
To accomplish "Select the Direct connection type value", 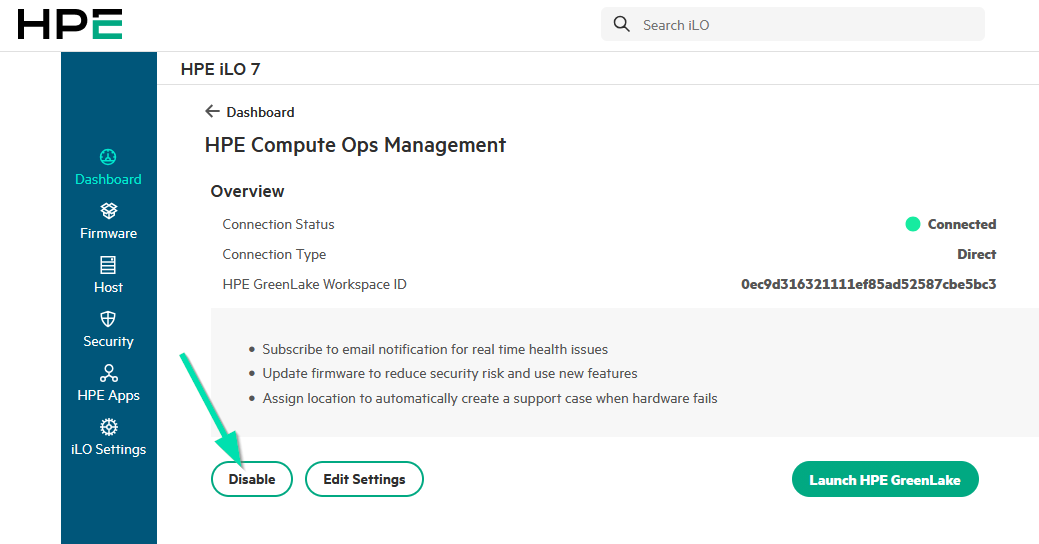I will (x=977, y=254).
